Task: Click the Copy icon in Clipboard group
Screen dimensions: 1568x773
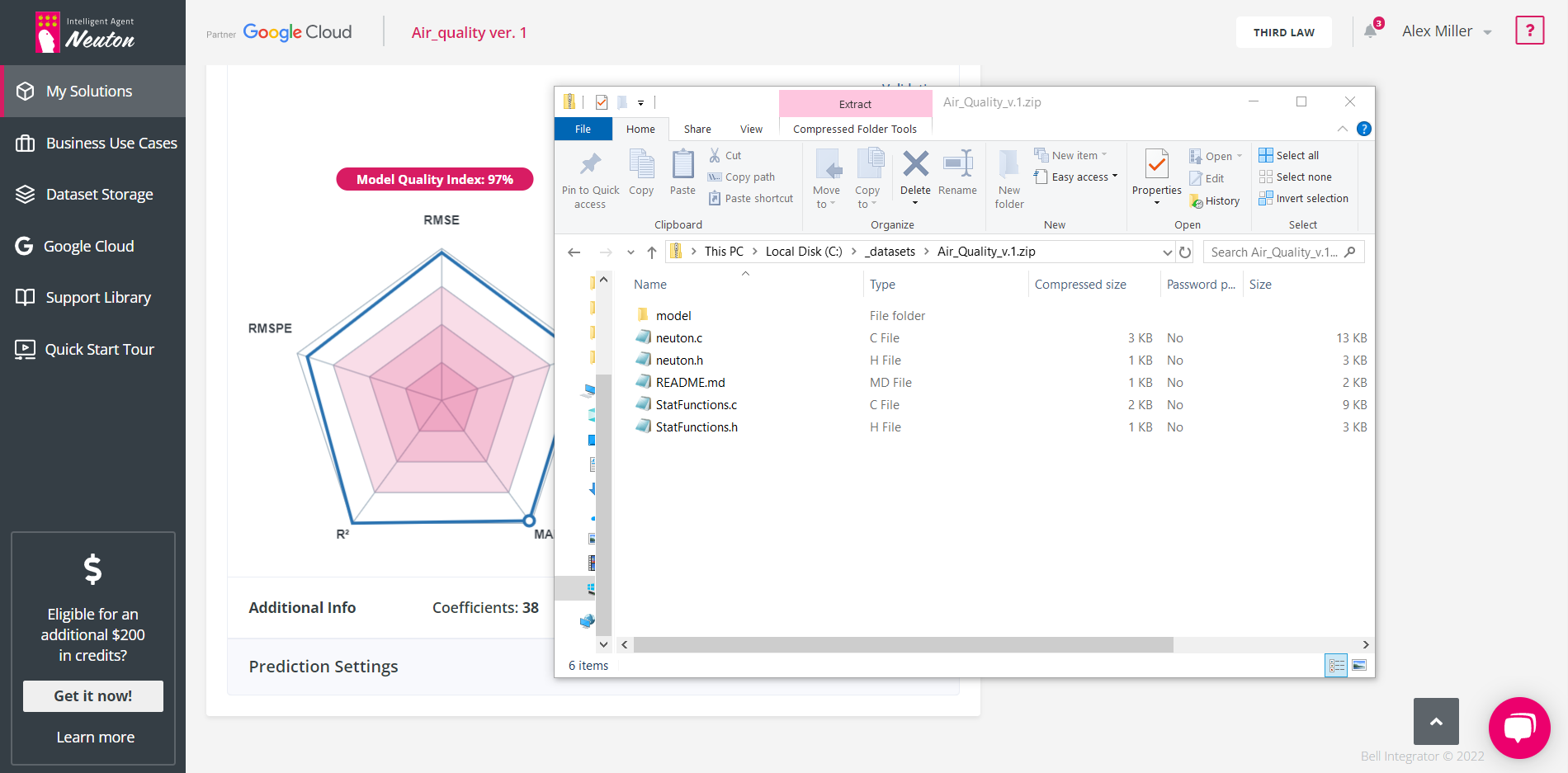Action: pyautogui.click(x=641, y=164)
